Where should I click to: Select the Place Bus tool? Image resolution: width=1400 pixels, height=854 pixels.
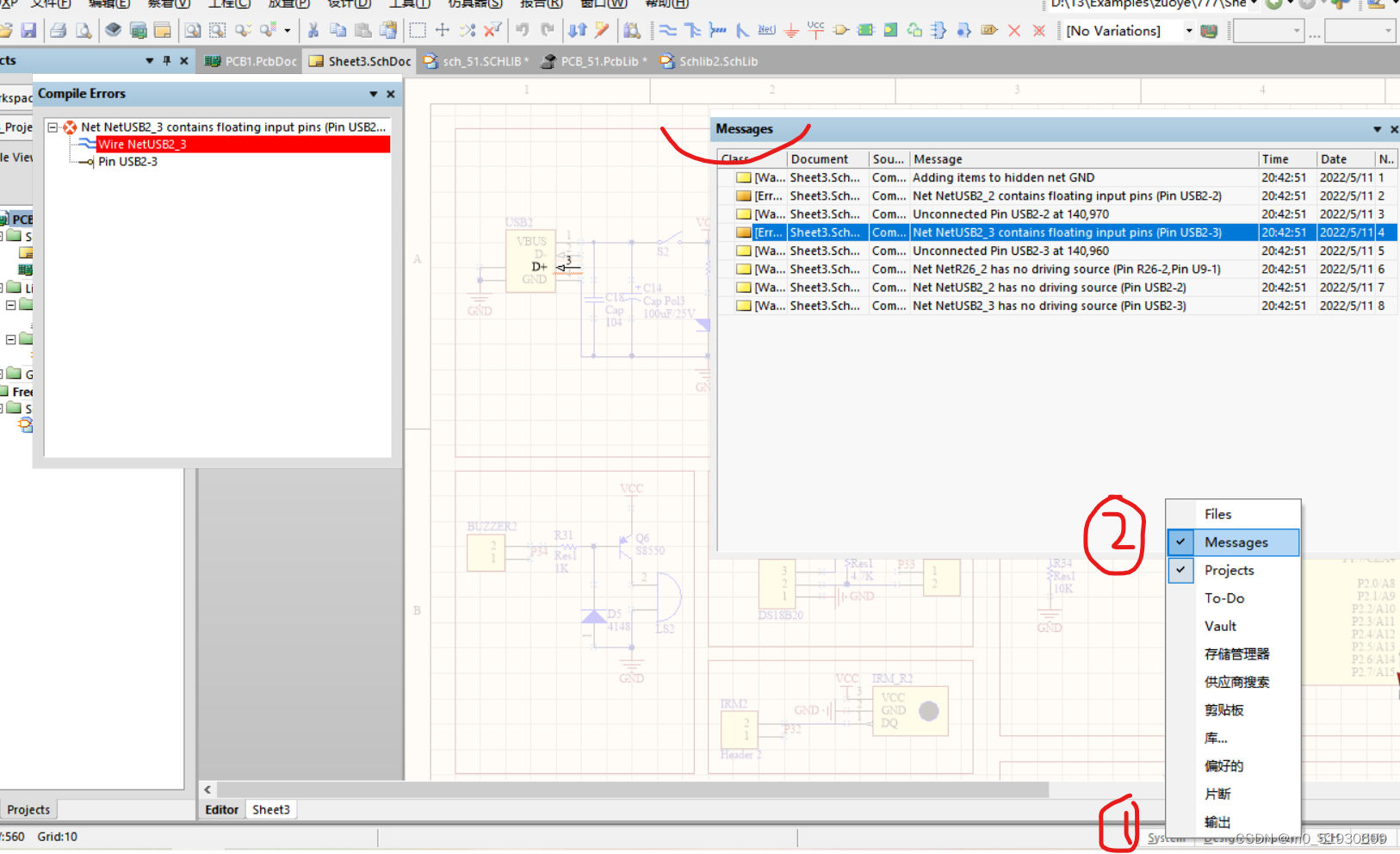tap(693, 31)
